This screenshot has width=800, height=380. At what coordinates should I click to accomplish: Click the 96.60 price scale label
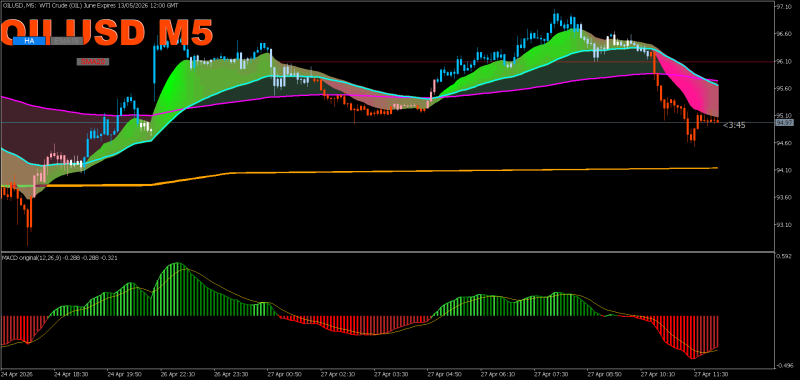point(785,34)
